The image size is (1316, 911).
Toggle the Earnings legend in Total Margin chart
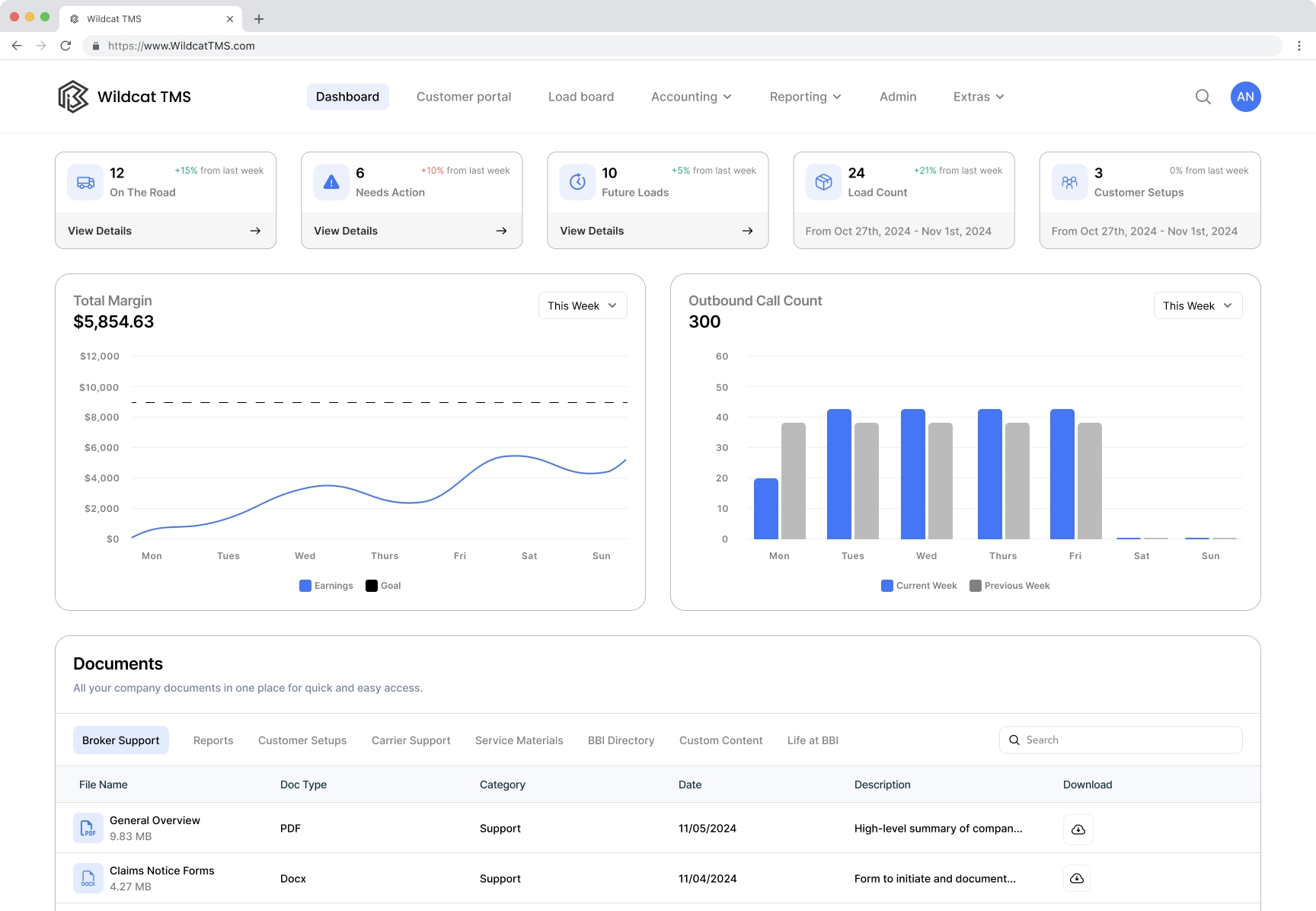click(x=325, y=585)
